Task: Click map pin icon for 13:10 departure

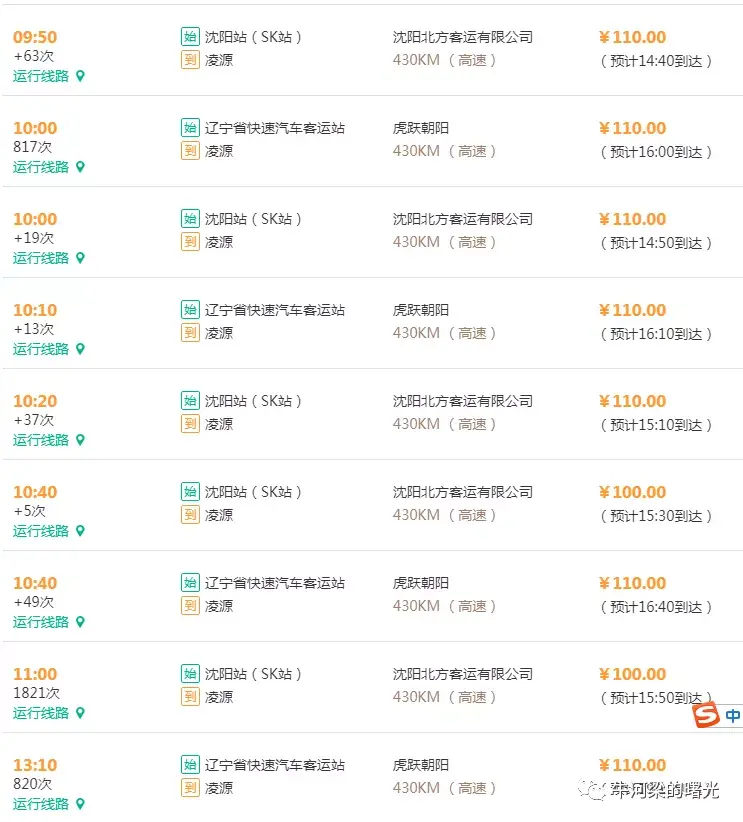Action: pyautogui.click(x=80, y=804)
